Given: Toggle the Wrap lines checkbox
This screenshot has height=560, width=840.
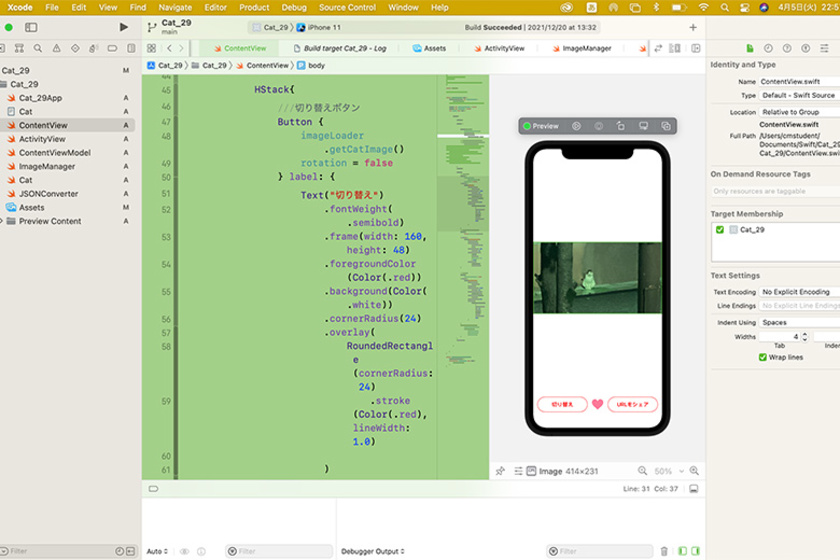Looking at the screenshot, I should 763,357.
